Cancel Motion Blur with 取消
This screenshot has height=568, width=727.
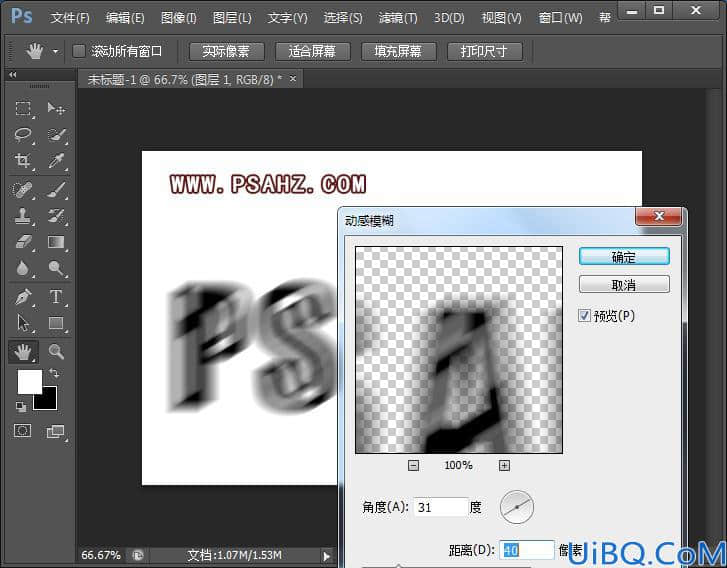(624, 284)
